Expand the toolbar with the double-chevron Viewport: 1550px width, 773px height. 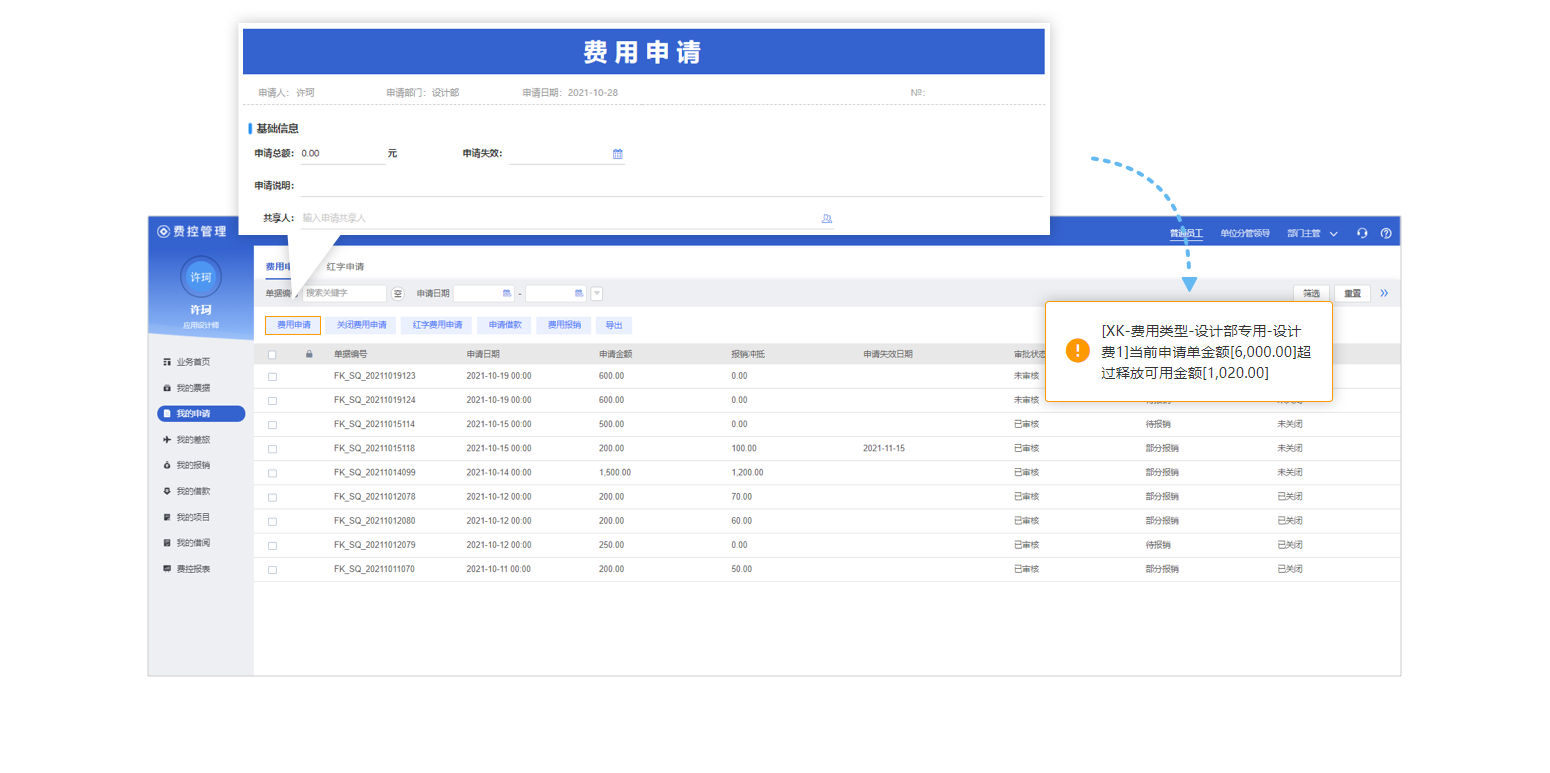pos(1384,293)
